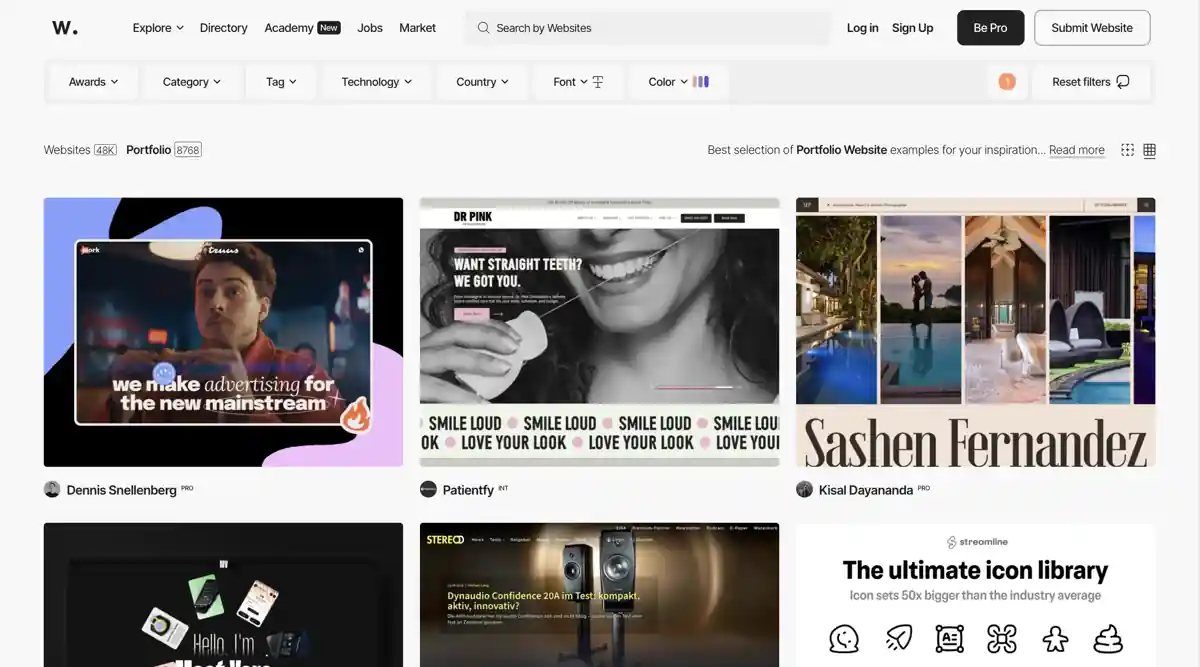1200x667 pixels.
Task: Click the streamline logo icon
Action: pyautogui.click(x=952, y=542)
